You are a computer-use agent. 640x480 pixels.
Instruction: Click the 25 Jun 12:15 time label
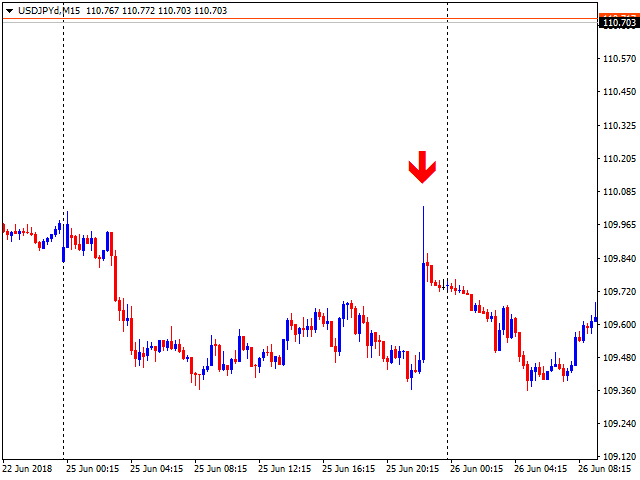click(x=284, y=467)
